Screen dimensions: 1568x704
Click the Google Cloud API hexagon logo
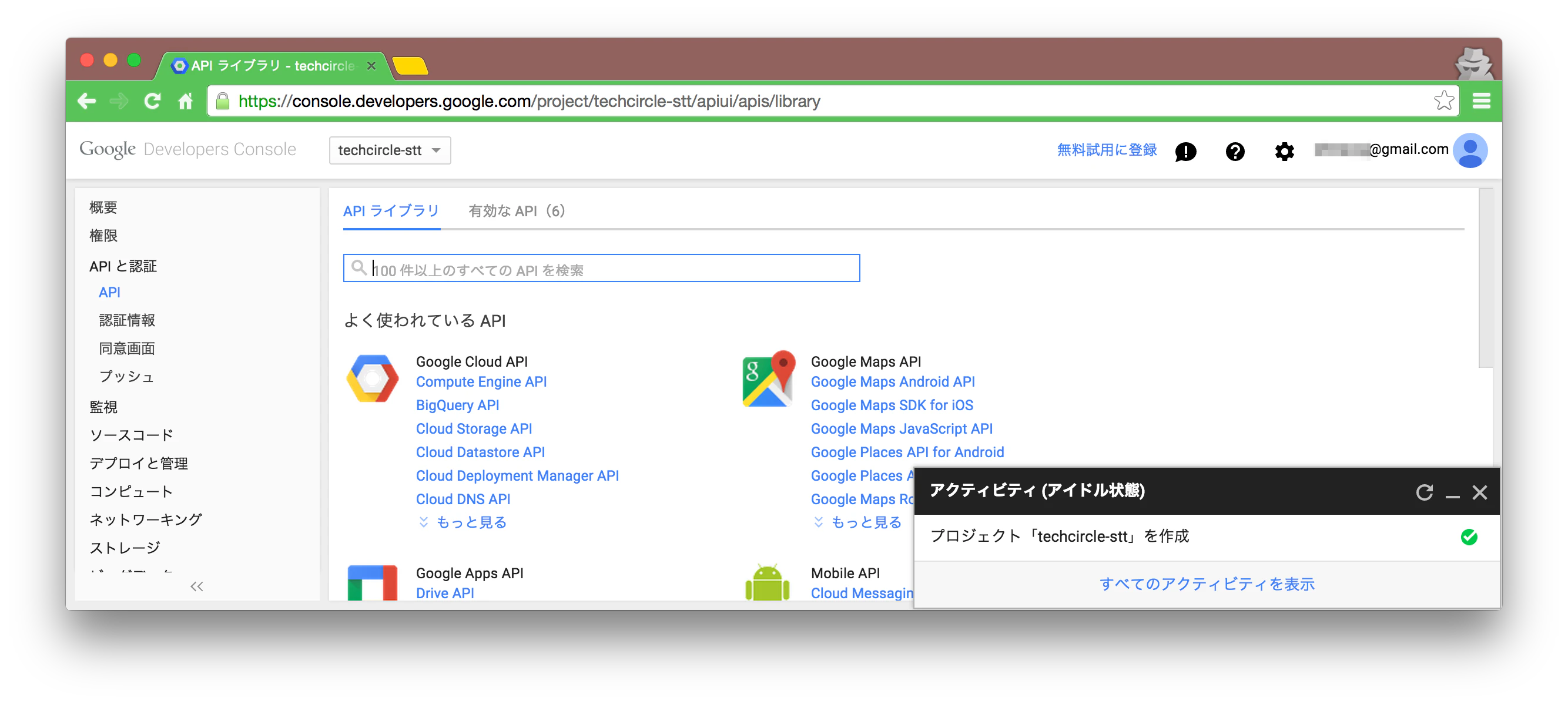tap(373, 378)
